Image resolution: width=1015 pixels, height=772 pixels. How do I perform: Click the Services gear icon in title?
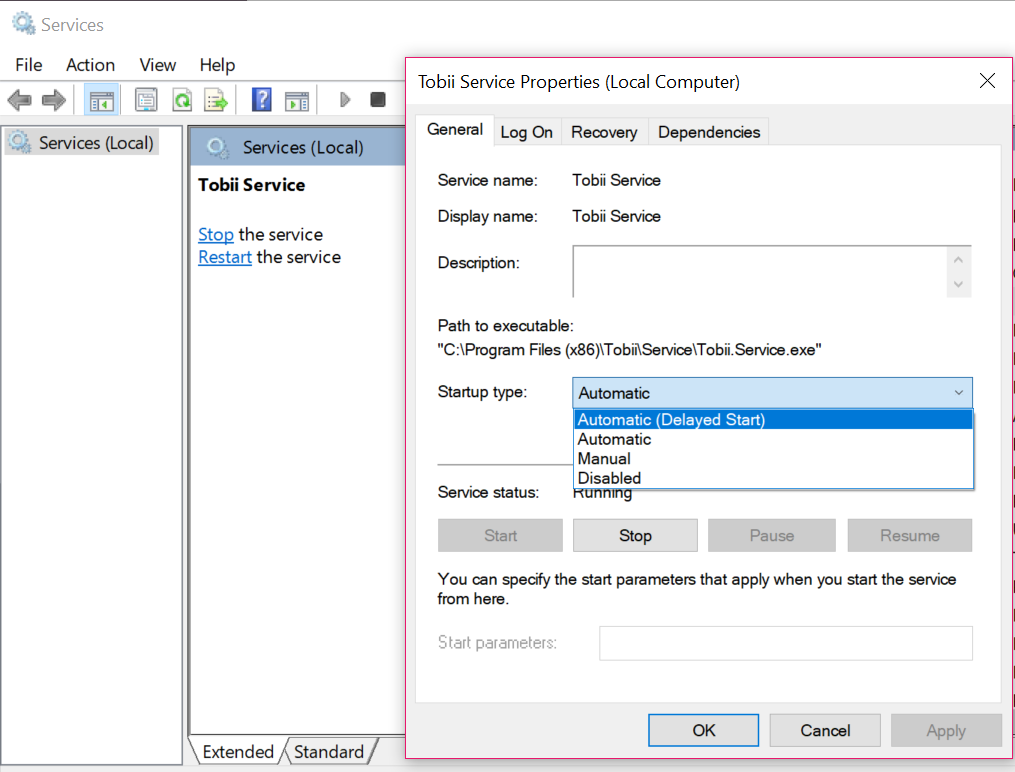pos(24,23)
